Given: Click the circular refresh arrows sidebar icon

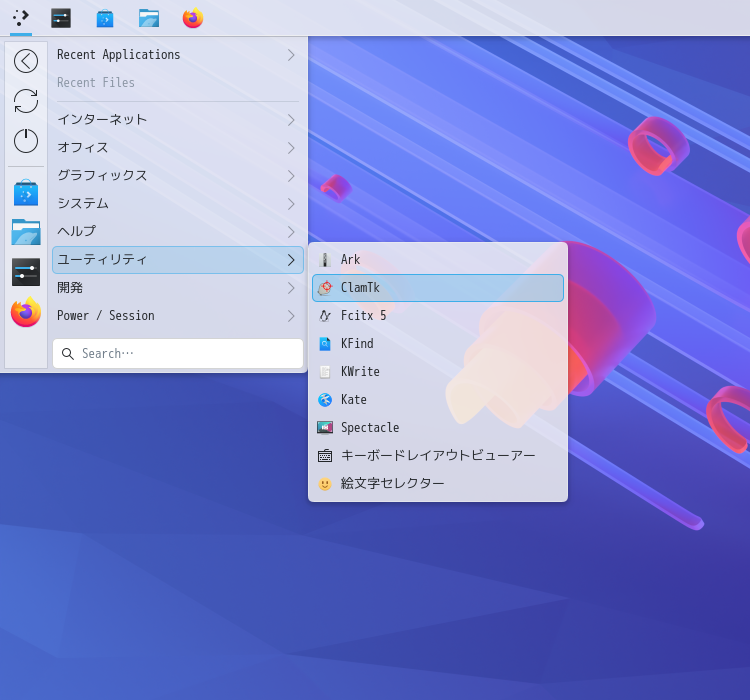Looking at the screenshot, I should [x=26, y=101].
